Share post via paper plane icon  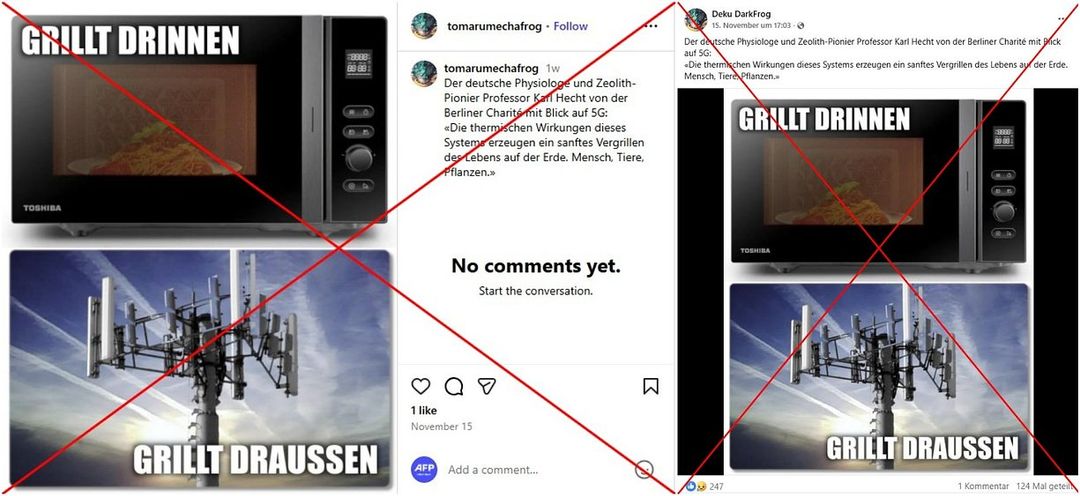click(487, 386)
